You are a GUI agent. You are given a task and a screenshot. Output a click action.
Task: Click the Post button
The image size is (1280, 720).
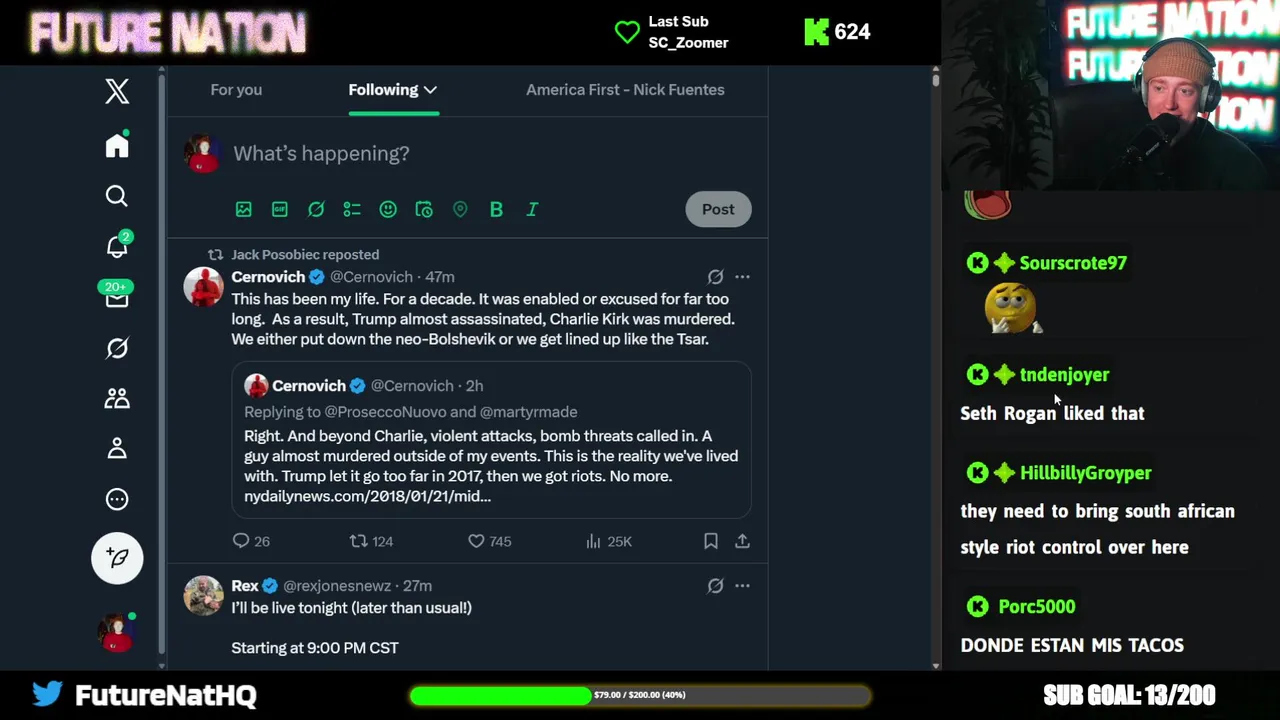coord(718,209)
